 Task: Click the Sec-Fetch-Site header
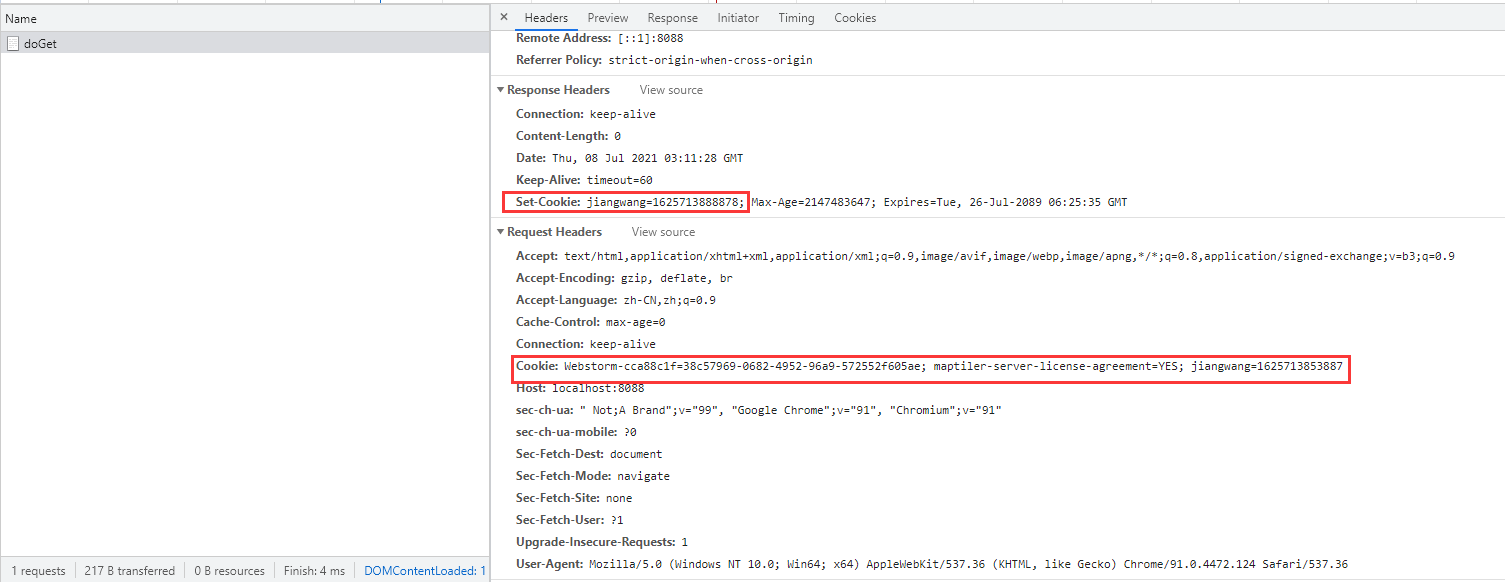(574, 498)
